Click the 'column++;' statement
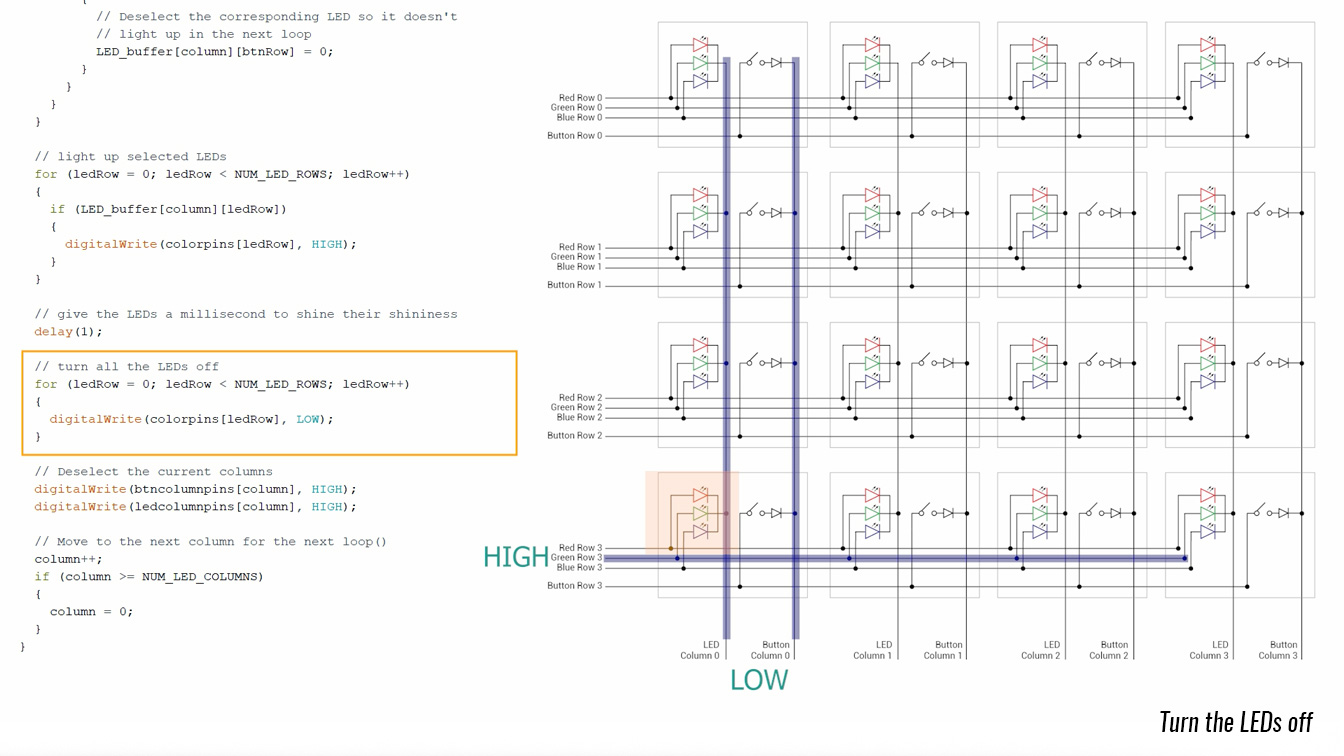The height and width of the screenshot is (756, 1344). pyautogui.click(x=68, y=559)
